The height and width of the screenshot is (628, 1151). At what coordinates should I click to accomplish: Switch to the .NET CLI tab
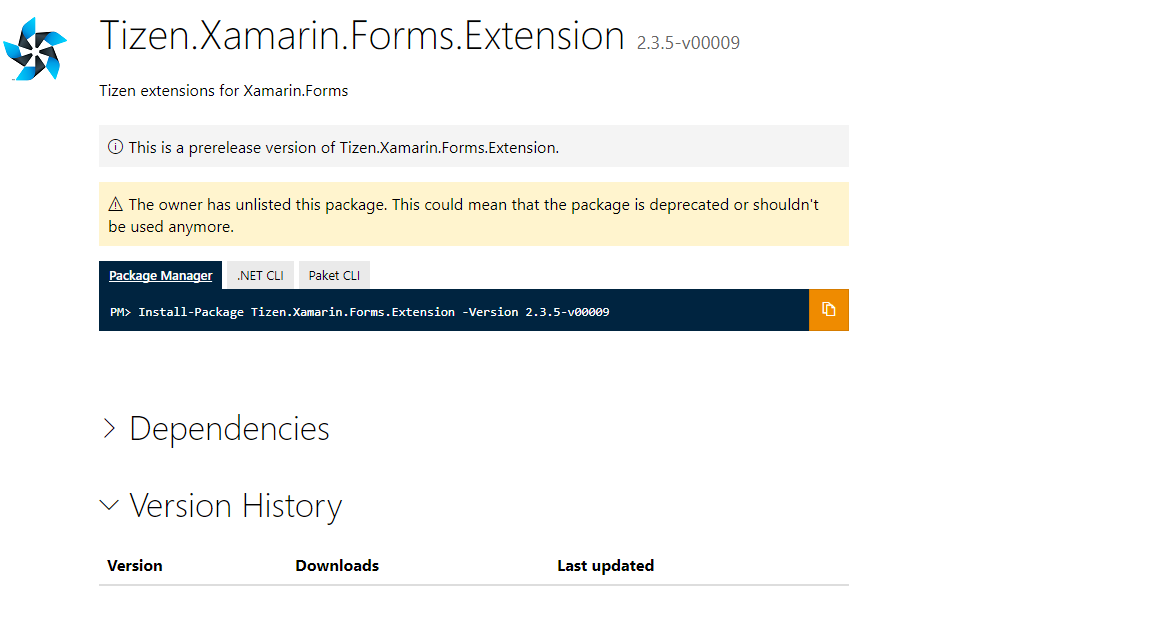click(260, 276)
